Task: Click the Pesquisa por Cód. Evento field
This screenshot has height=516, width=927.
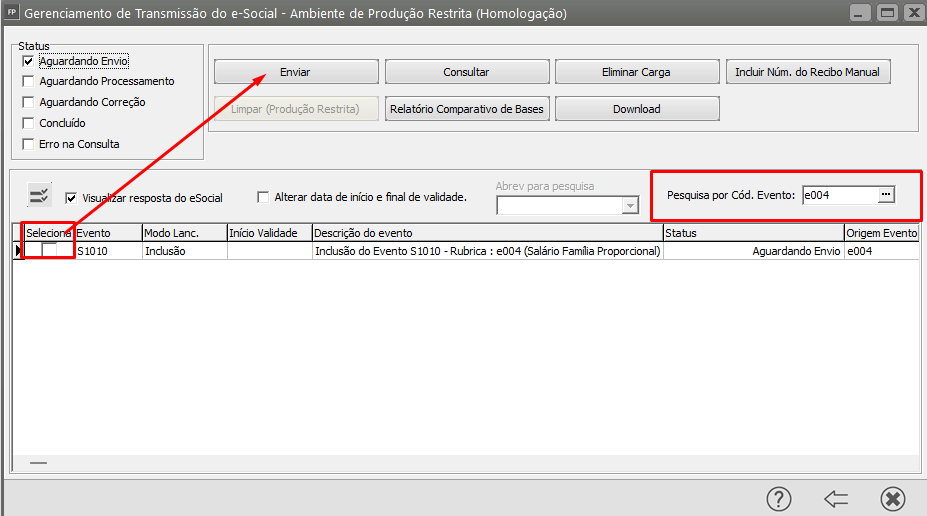Action: pyautogui.click(x=838, y=196)
